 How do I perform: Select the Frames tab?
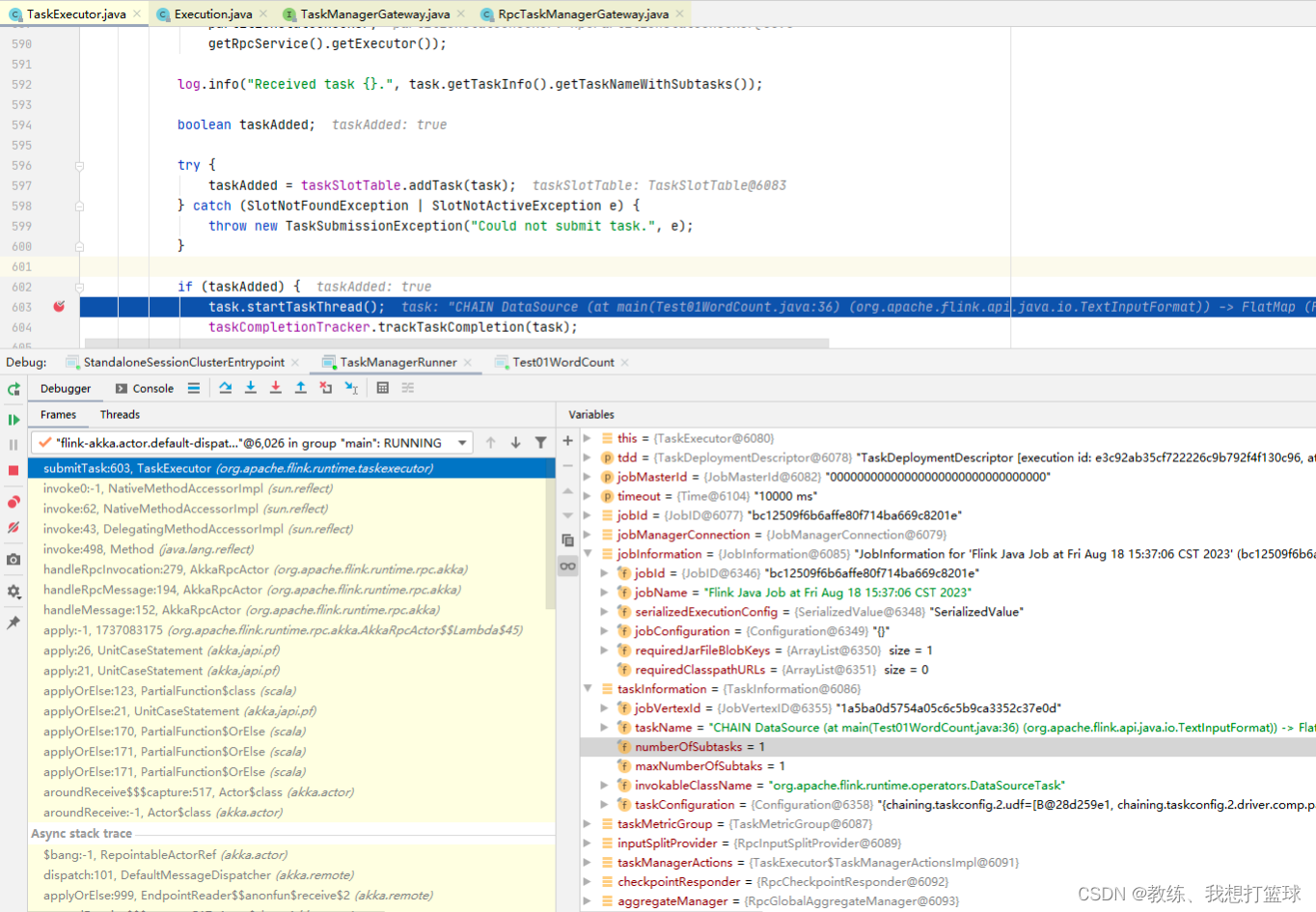pyautogui.click(x=58, y=414)
